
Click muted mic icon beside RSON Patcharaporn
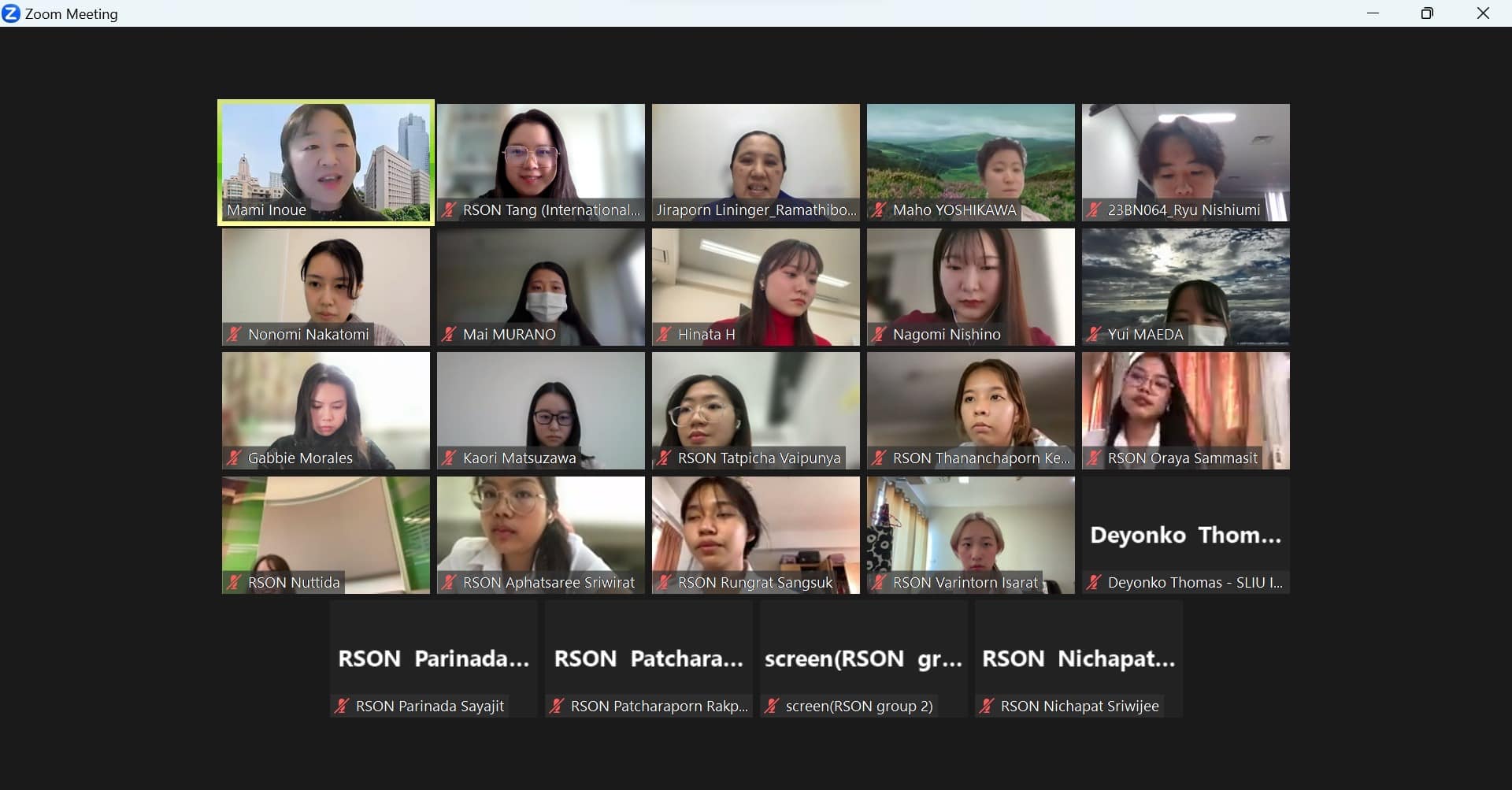(x=557, y=707)
